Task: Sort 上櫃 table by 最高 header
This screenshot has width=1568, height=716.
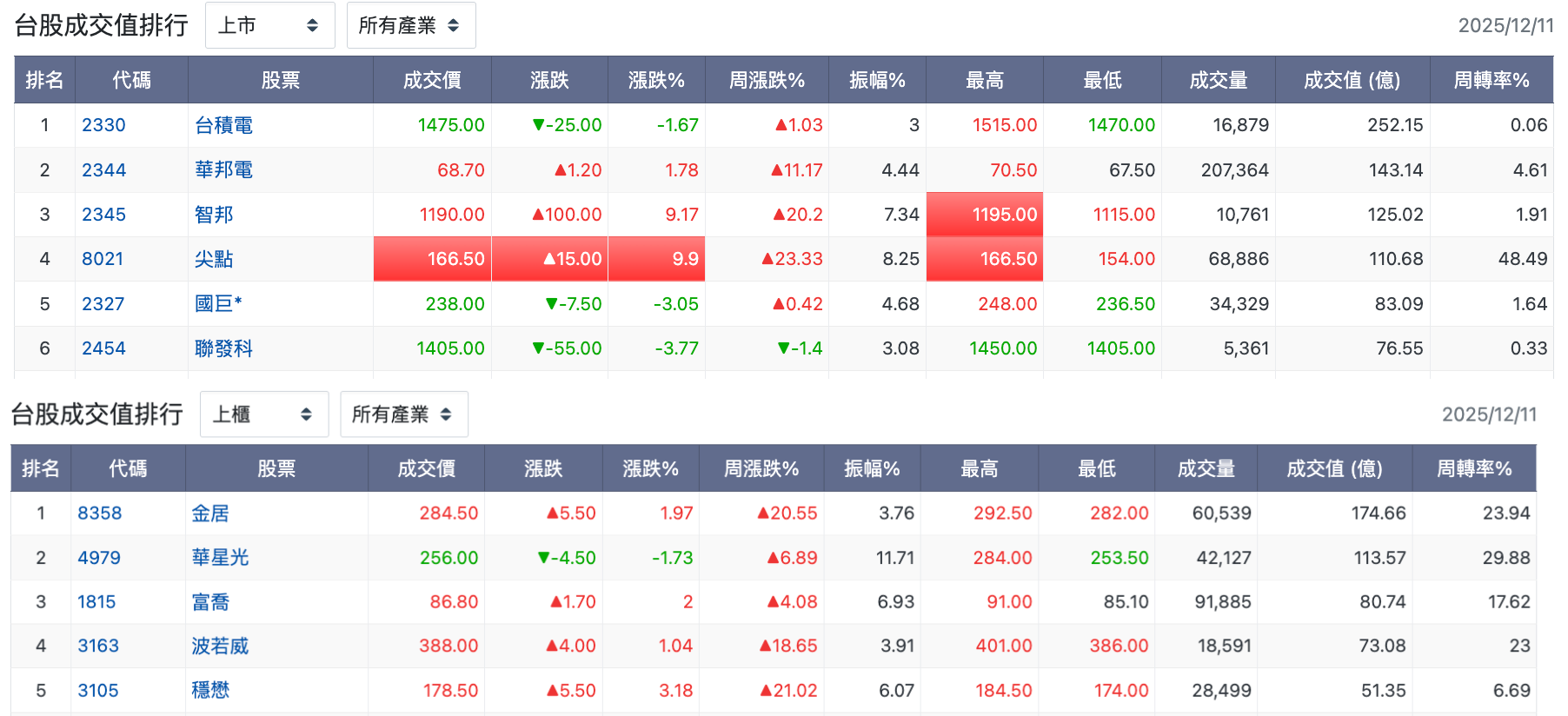Action: [980, 469]
